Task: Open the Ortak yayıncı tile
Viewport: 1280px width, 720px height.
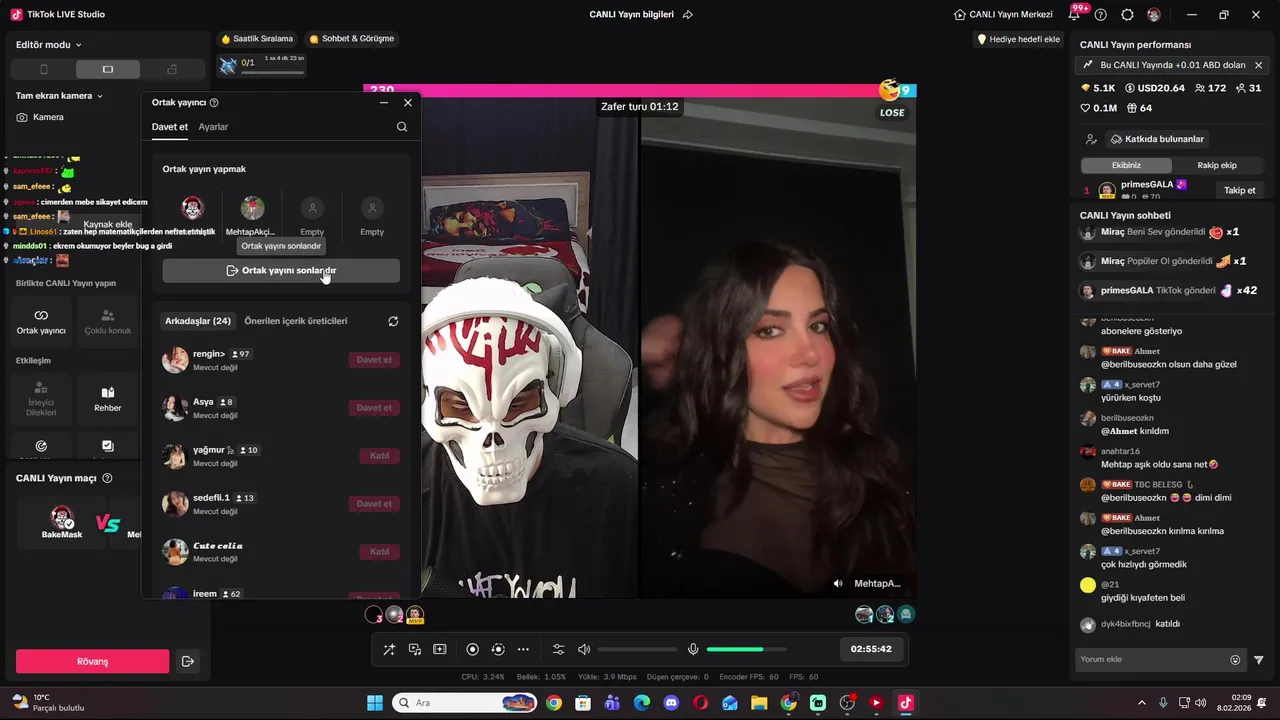Action: click(41, 322)
